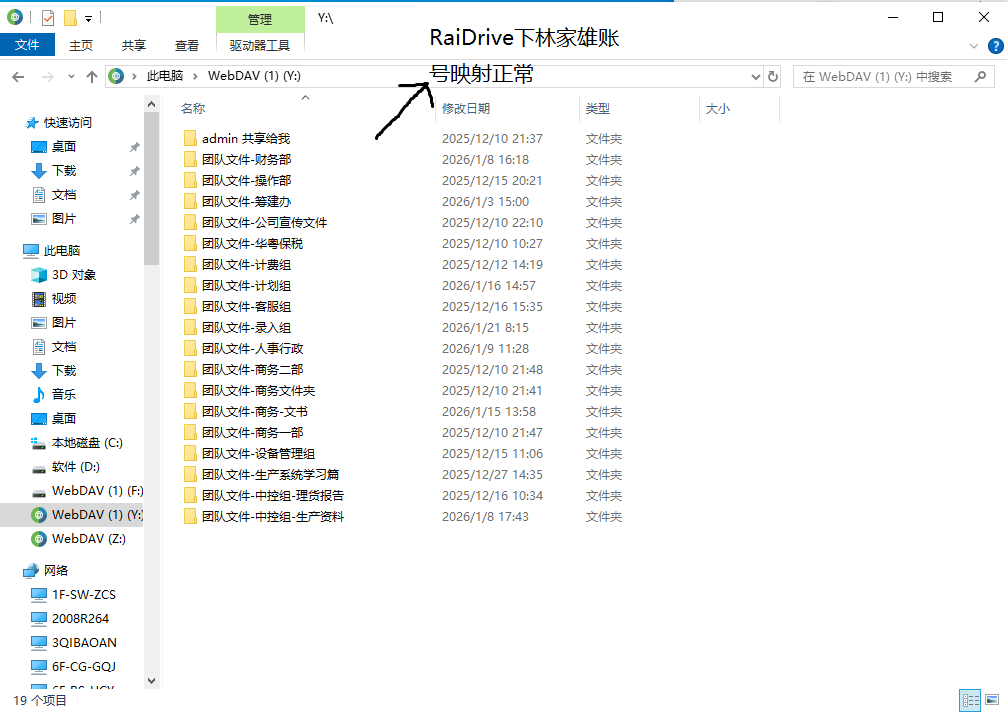
Task: Click 此电脑 in the address bar breadcrumb
Action: pyautogui.click(x=165, y=76)
